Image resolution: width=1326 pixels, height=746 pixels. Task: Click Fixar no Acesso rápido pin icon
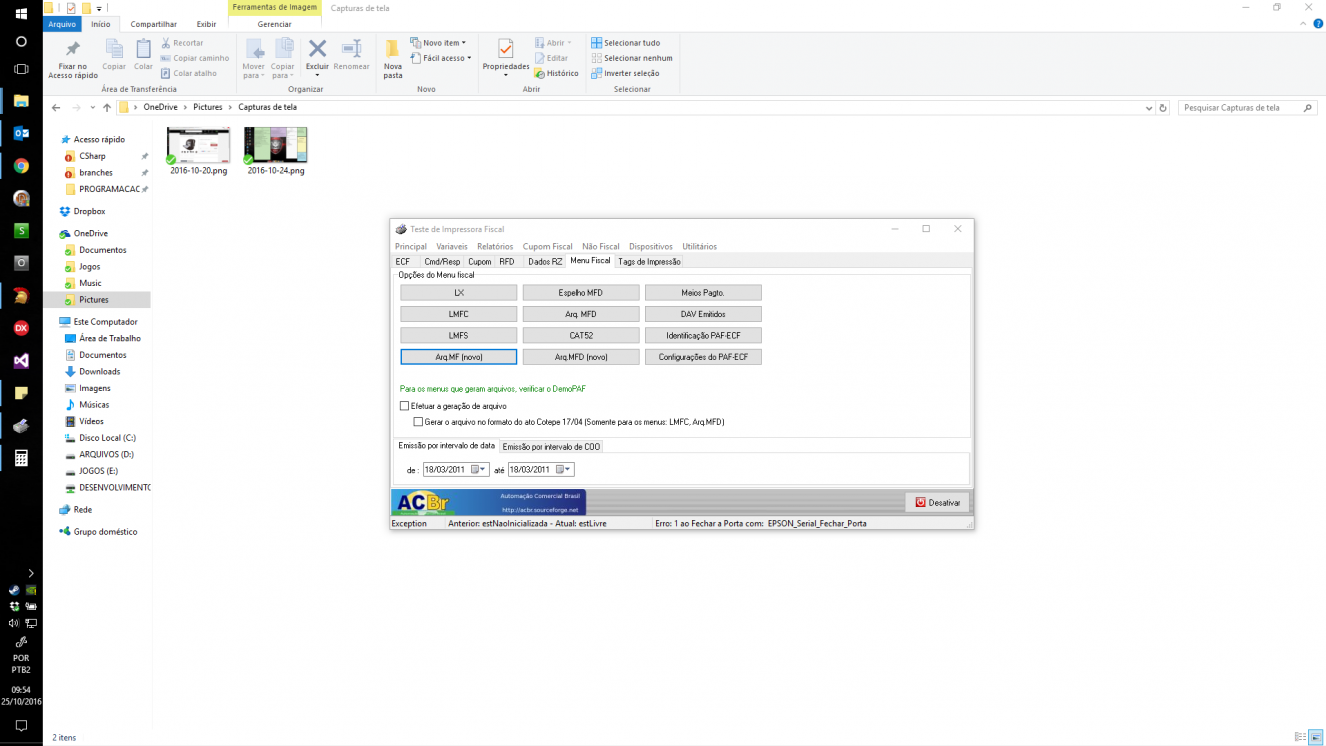[x=72, y=49]
